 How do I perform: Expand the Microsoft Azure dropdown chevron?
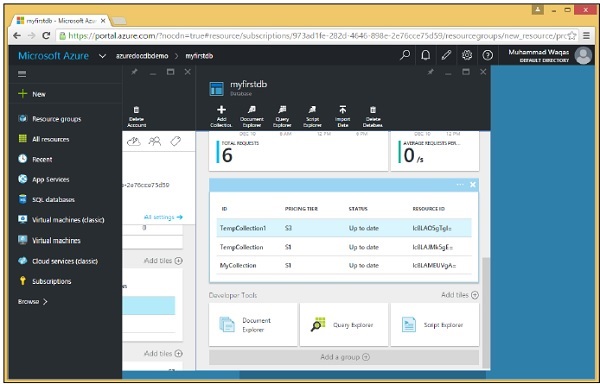pos(102,56)
